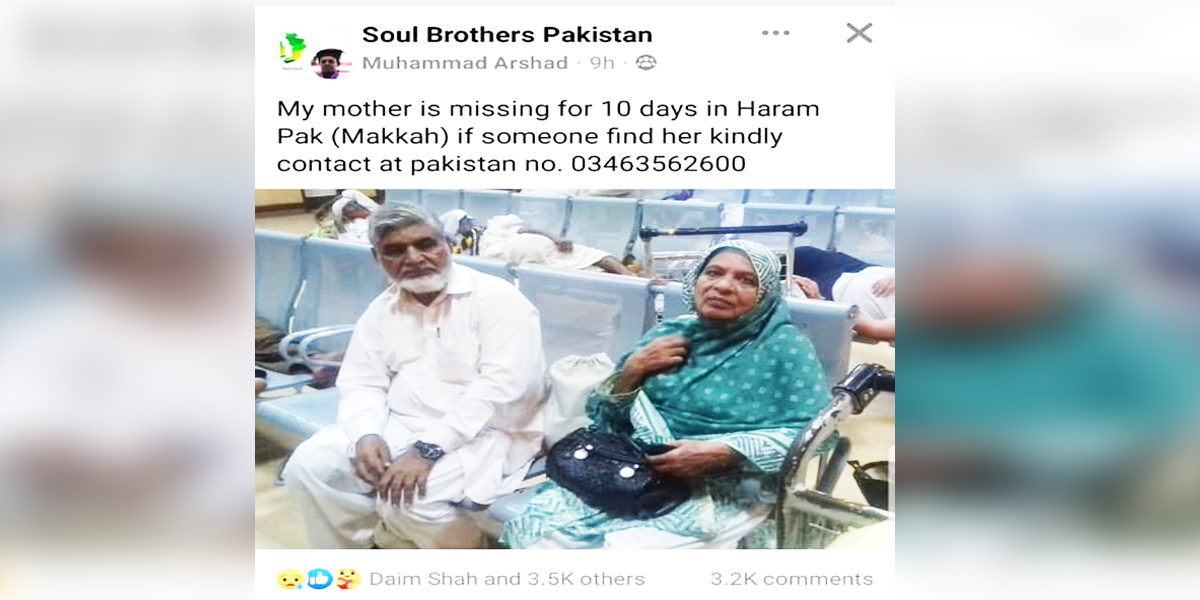Open the 3.2K comments list
Screen dimensions: 1200x600
pyautogui.click(x=792, y=579)
